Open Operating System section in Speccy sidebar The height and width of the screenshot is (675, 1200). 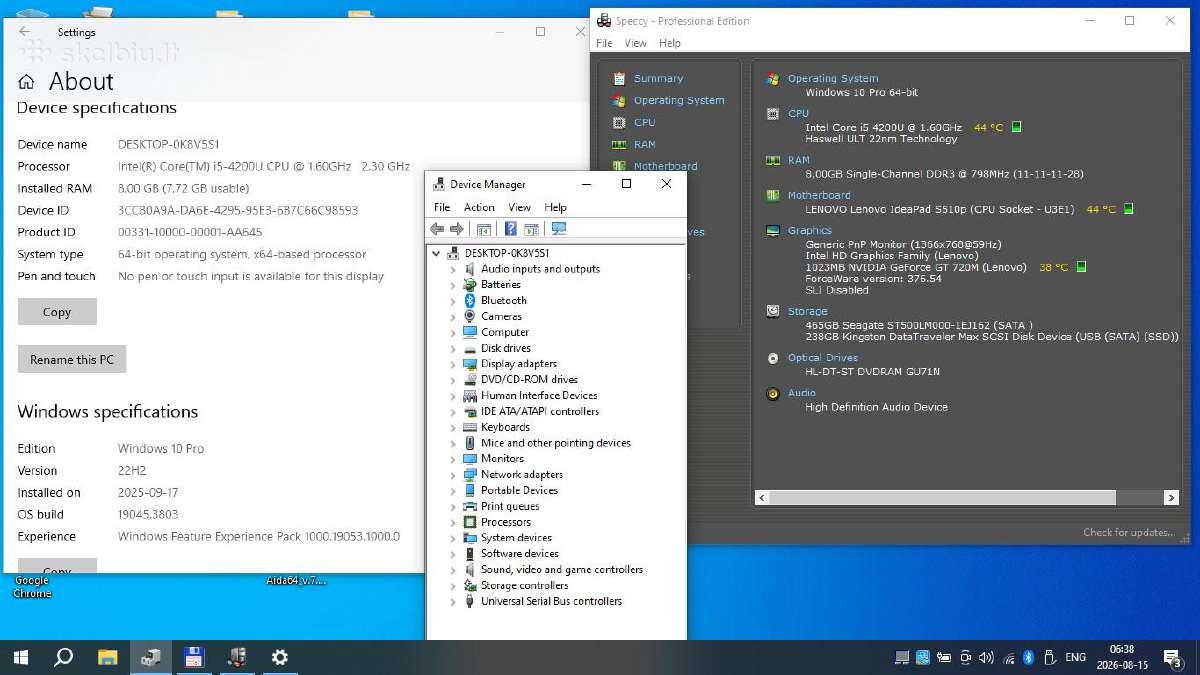tap(679, 100)
